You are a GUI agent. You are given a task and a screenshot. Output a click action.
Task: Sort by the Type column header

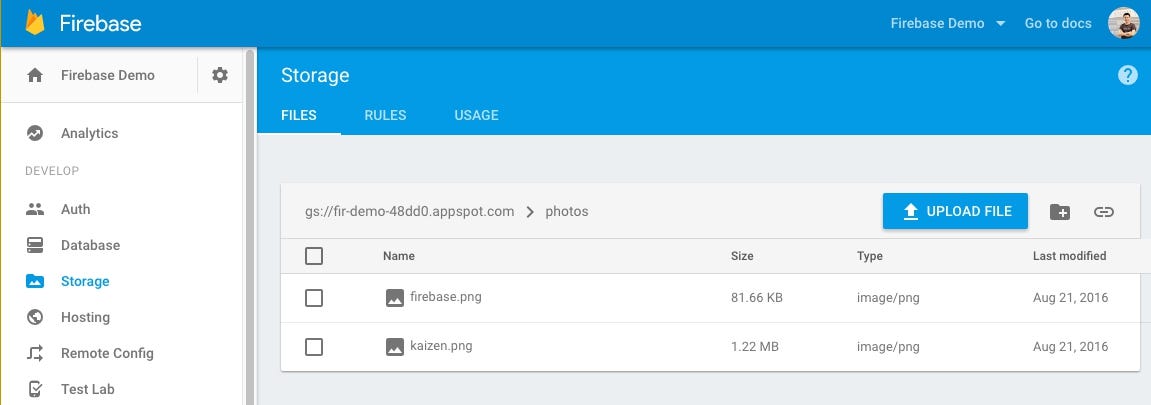(x=870, y=256)
